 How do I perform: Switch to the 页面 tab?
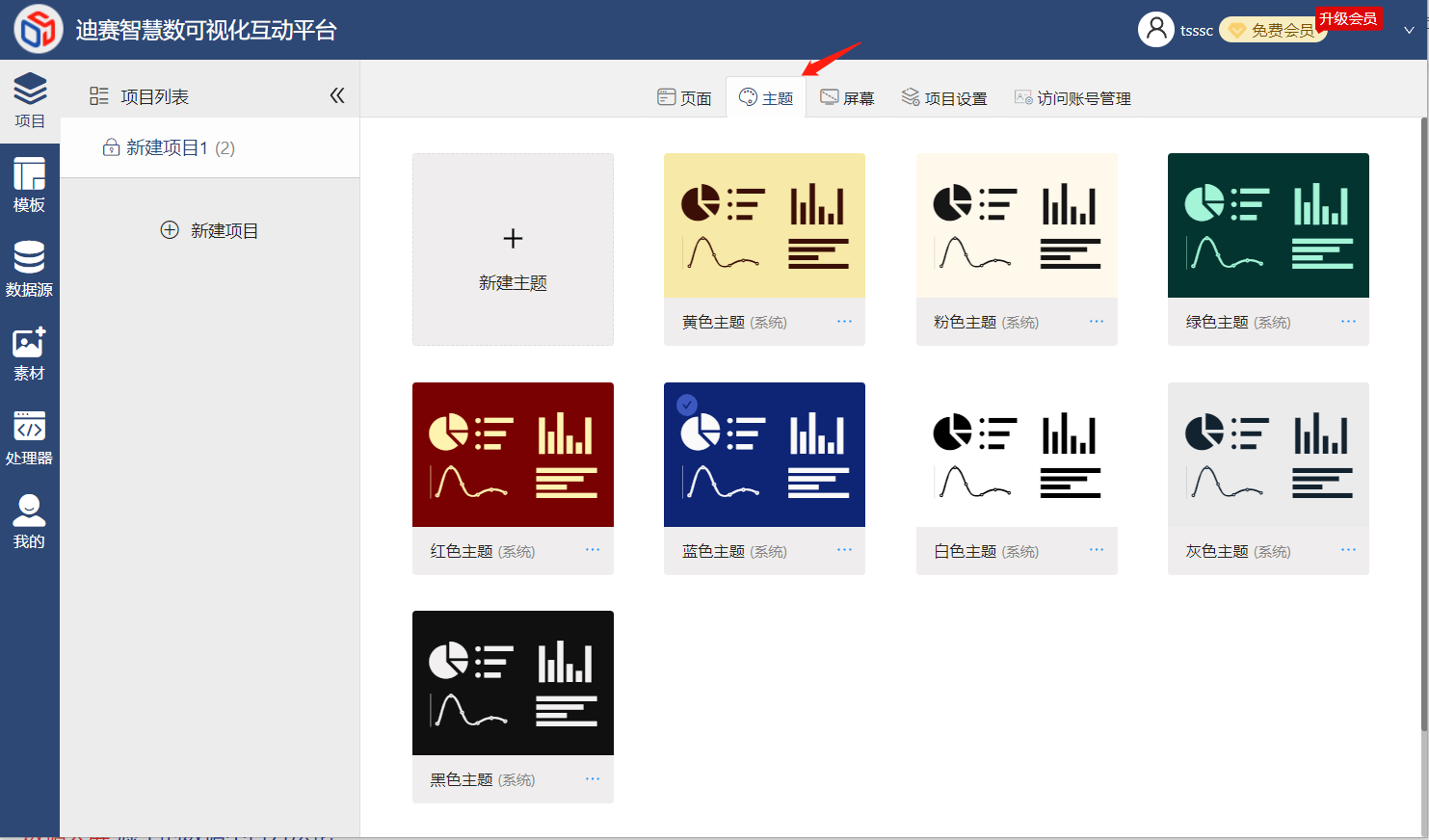click(x=684, y=97)
